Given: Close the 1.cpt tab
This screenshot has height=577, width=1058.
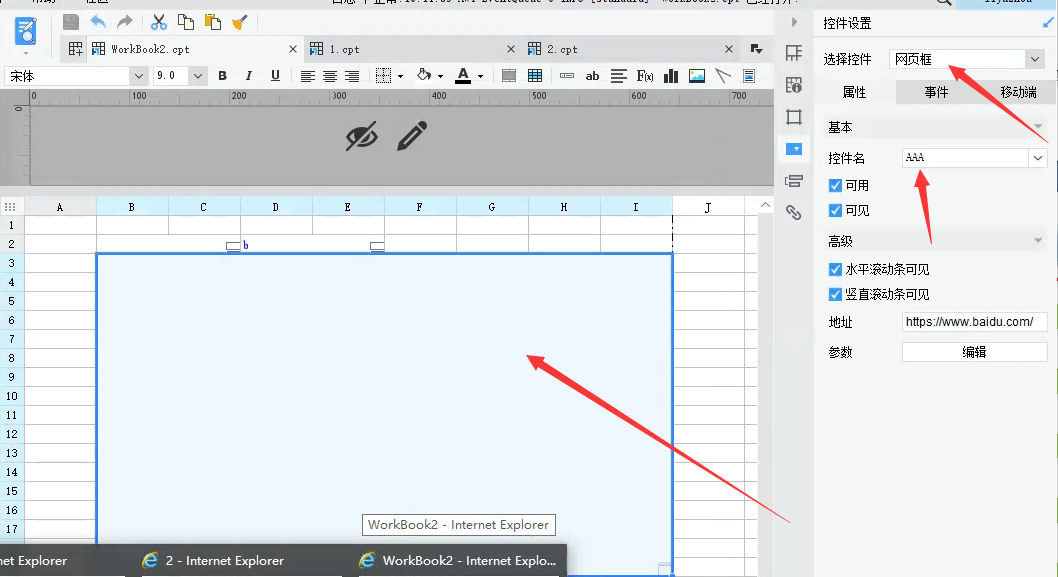Looking at the screenshot, I should [511, 49].
